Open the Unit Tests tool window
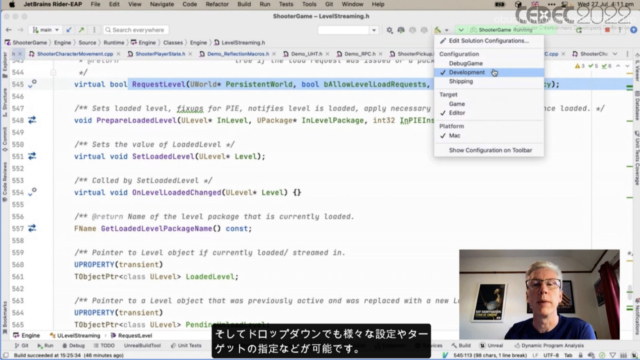Screen dimensions: 640x360 point(186,346)
